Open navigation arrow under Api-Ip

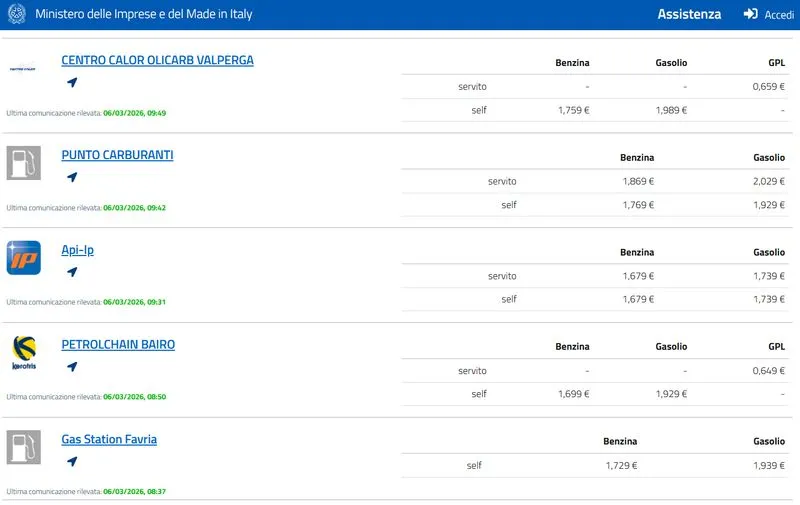pos(72,272)
